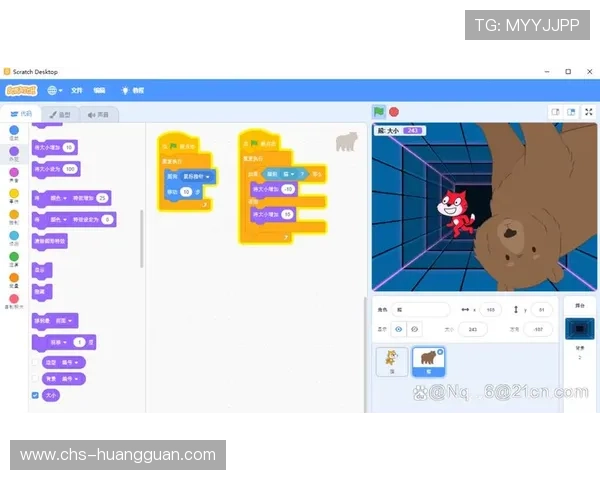Click the sprite x coordinate field

point(491,309)
